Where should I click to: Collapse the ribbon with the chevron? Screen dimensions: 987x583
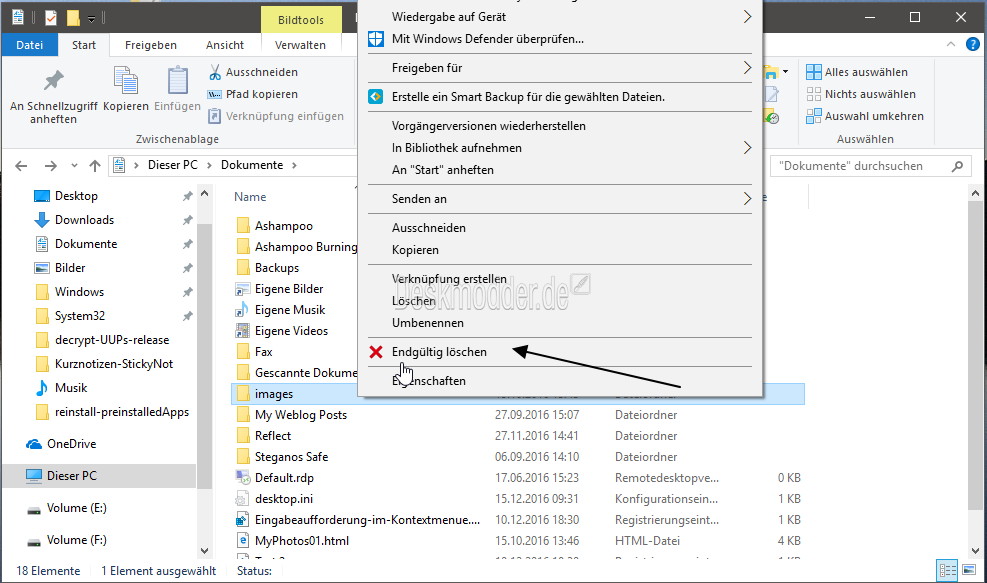pos(950,44)
